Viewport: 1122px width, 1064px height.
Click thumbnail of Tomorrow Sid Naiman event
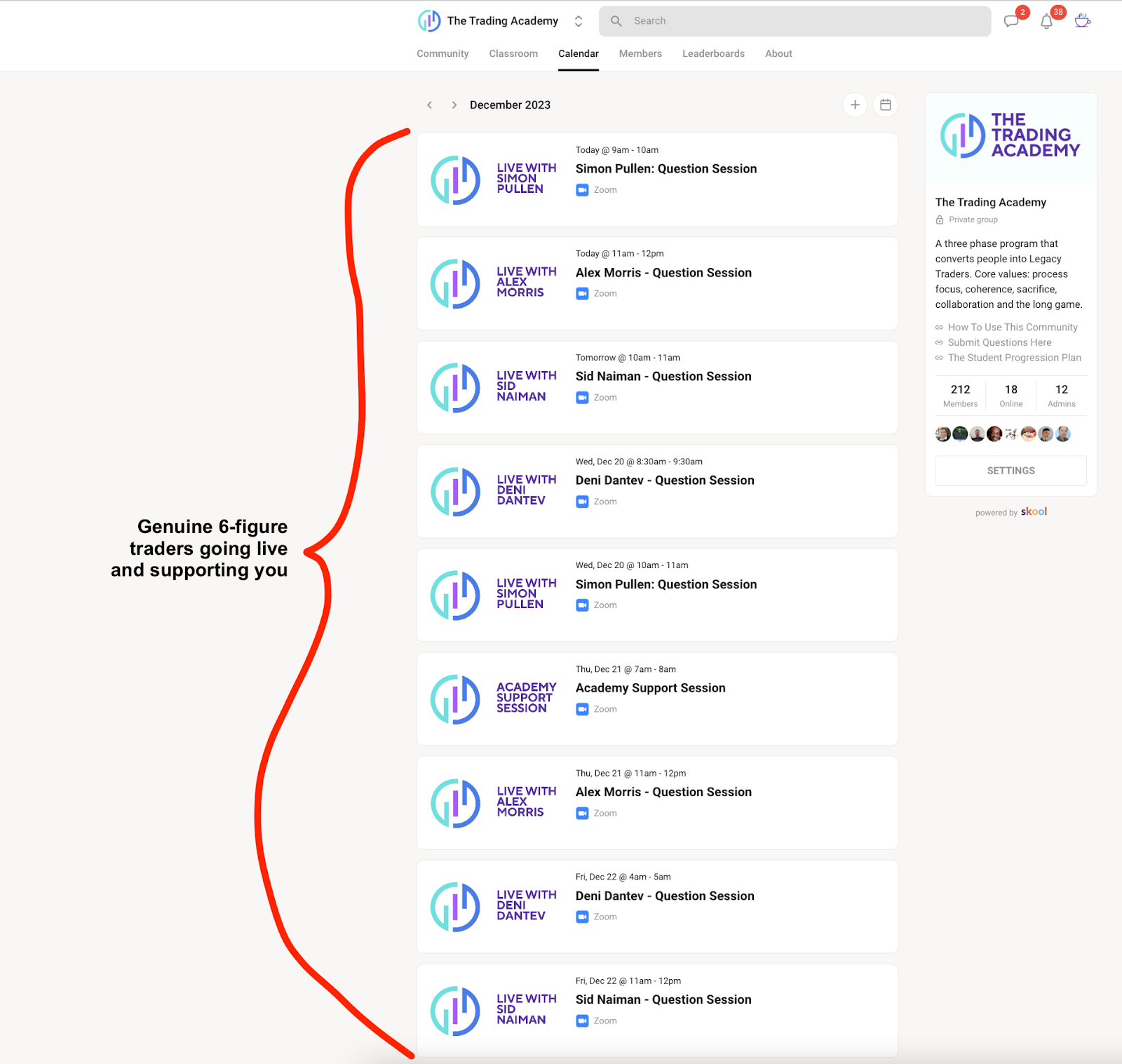(494, 387)
